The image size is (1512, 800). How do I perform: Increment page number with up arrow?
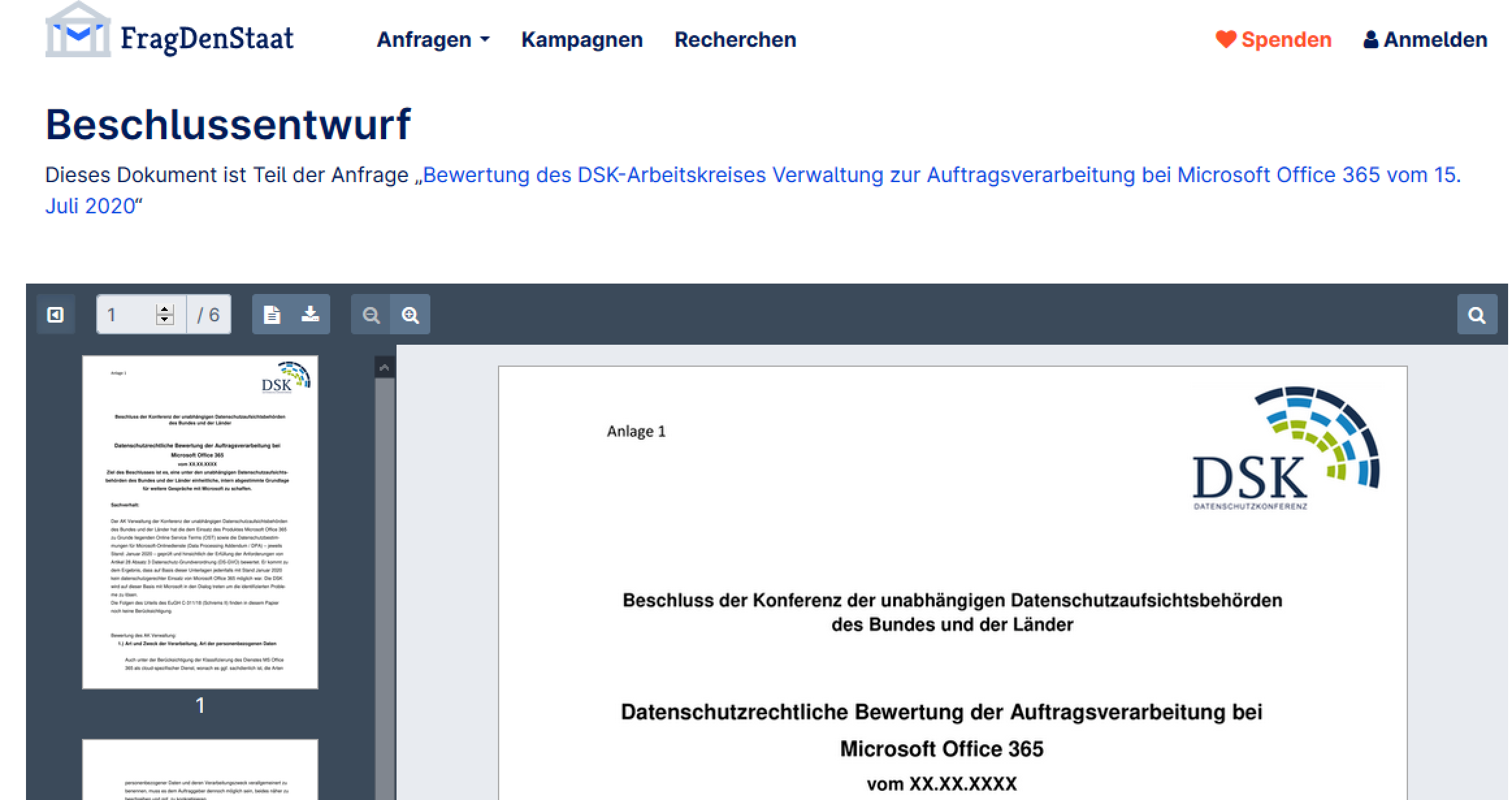pyautogui.click(x=165, y=310)
